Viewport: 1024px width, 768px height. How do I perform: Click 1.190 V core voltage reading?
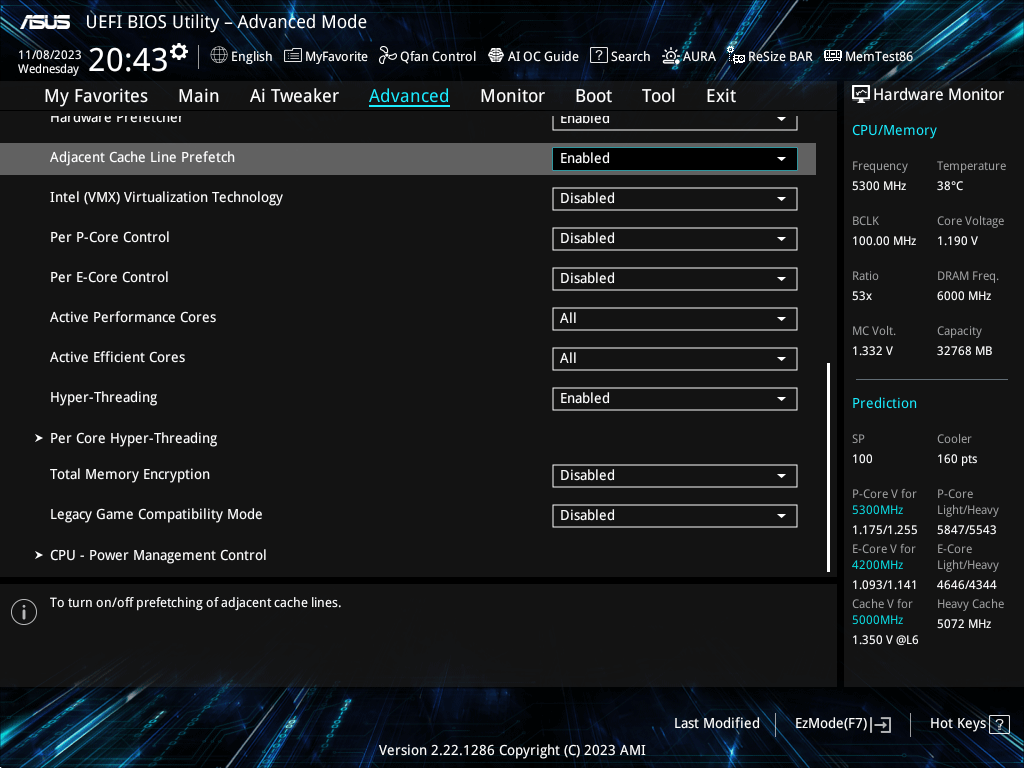(x=957, y=240)
